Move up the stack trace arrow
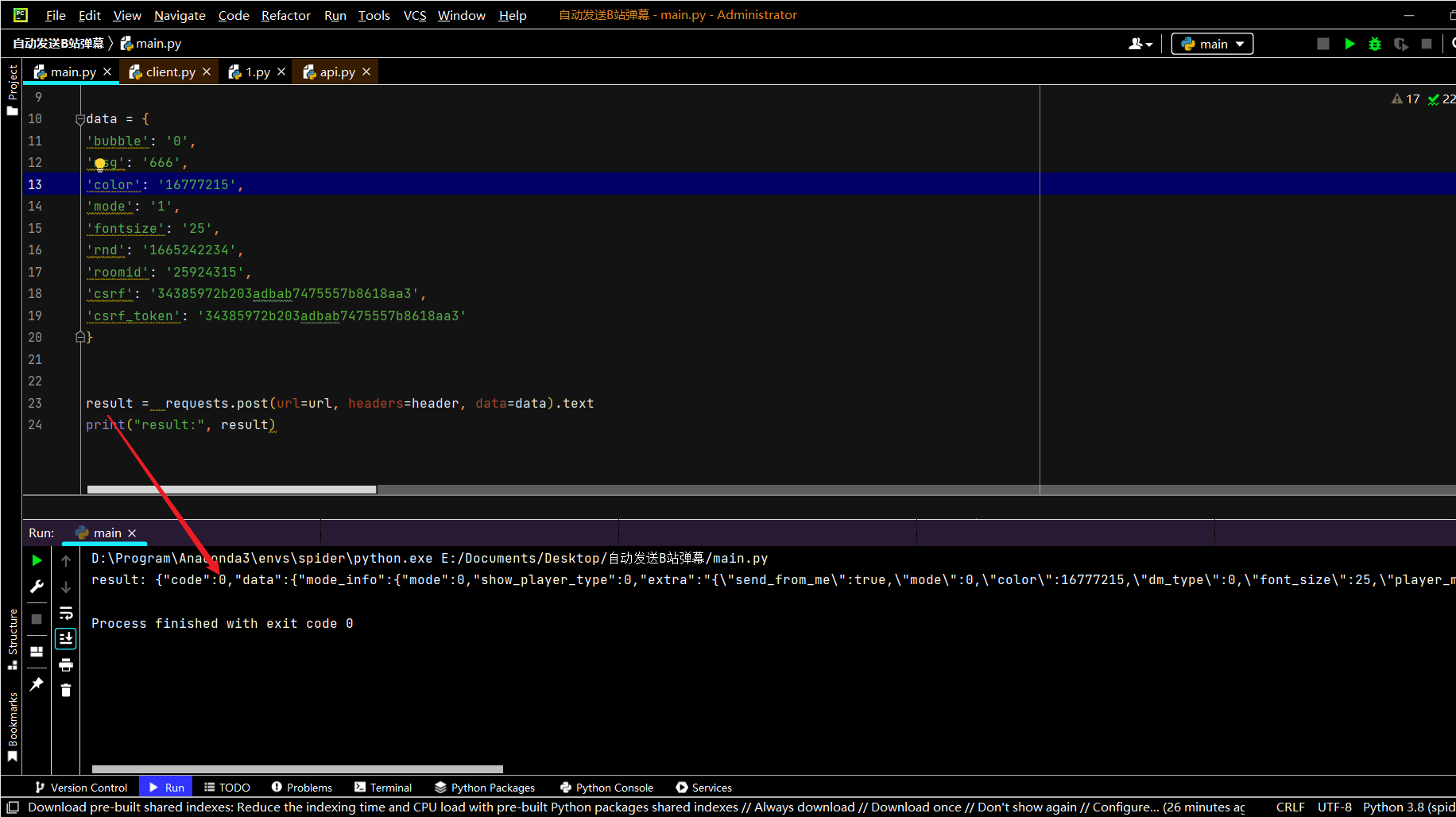This screenshot has width=1456, height=817. pyautogui.click(x=66, y=560)
